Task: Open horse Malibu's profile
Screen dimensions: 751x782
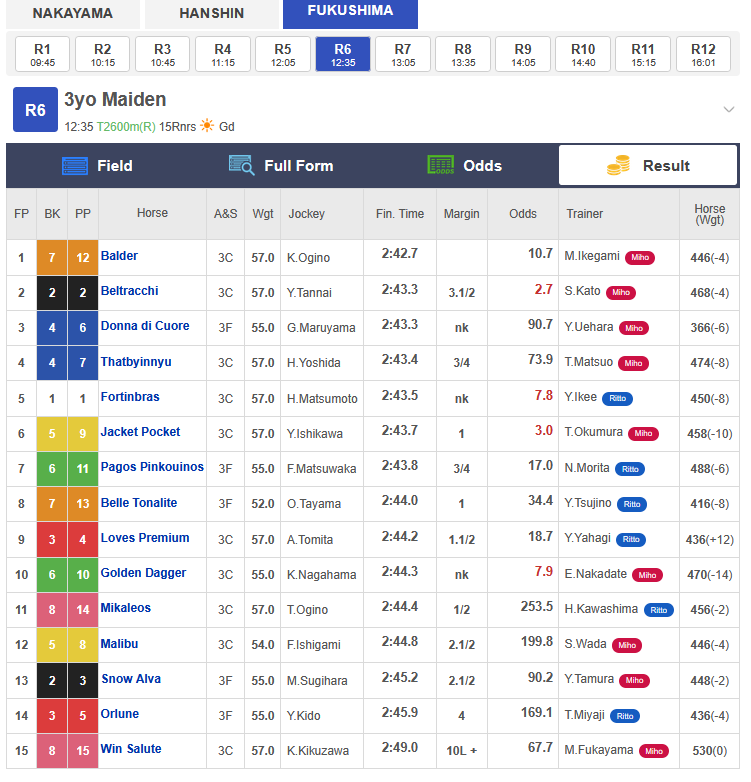Action: tap(120, 644)
